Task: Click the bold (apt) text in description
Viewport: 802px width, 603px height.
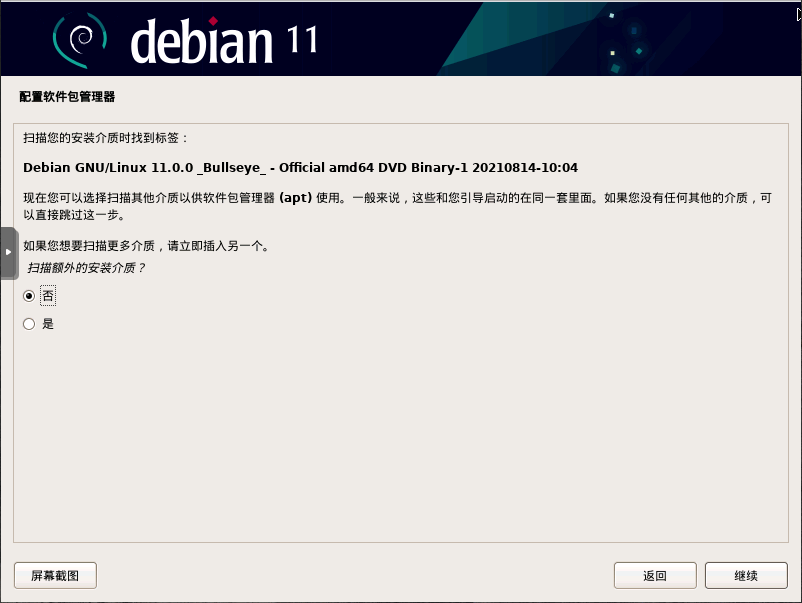Action: [296, 197]
